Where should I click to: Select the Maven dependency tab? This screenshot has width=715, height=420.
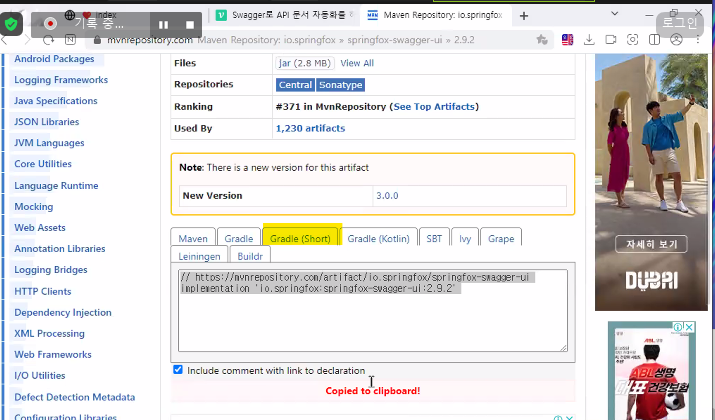click(193, 239)
